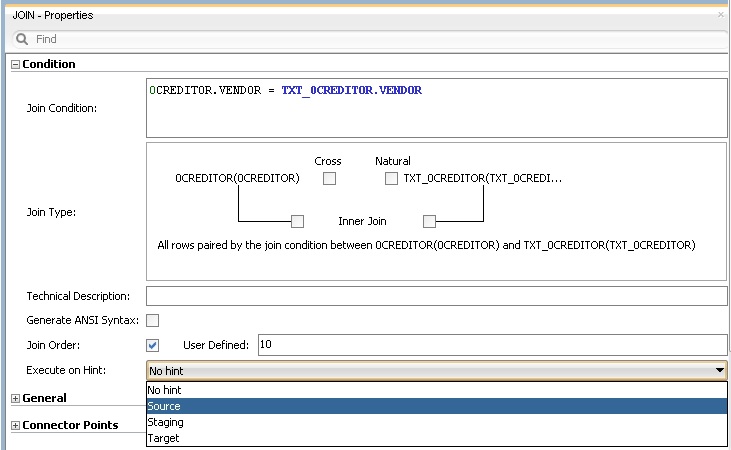Viewport: 731px width, 450px height.
Task: Click the Technical Description field
Action: tap(436, 296)
